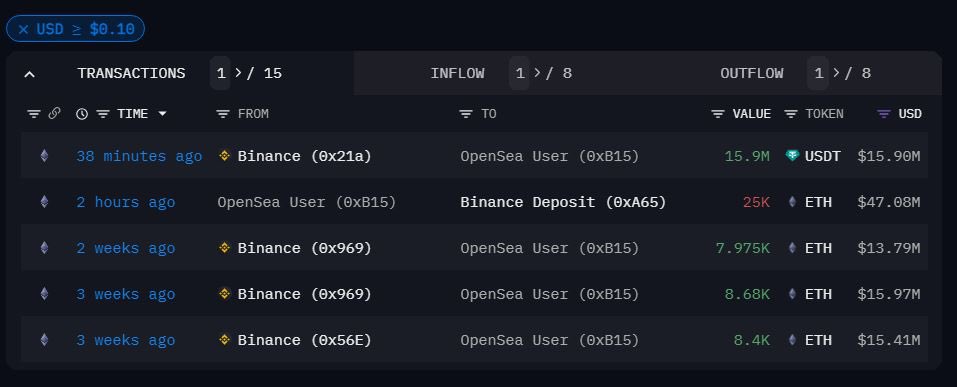
Task: Open Binance (0x21a) sender address
Action: (x=305, y=156)
